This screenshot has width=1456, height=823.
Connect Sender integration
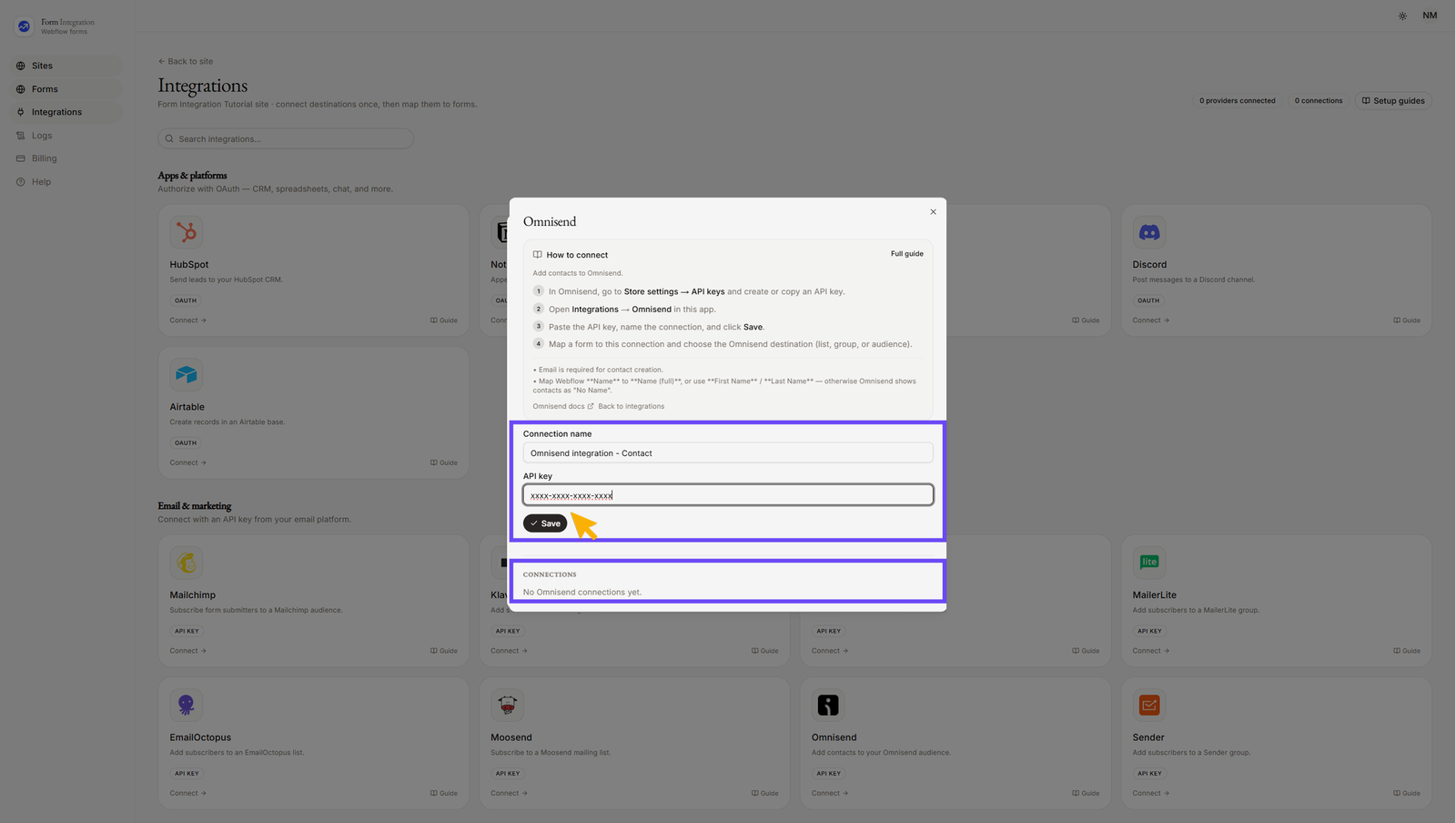[1151, 793]
